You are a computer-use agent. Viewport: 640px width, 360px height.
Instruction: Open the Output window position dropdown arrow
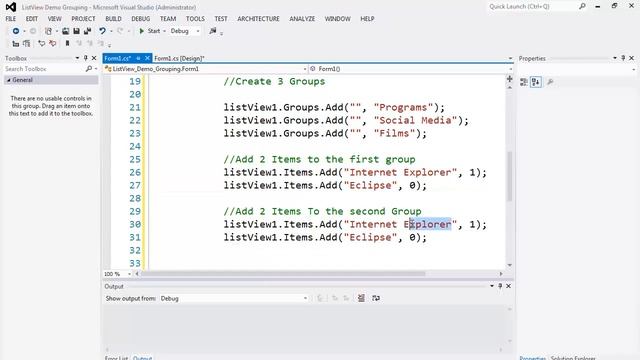[491, 286]
